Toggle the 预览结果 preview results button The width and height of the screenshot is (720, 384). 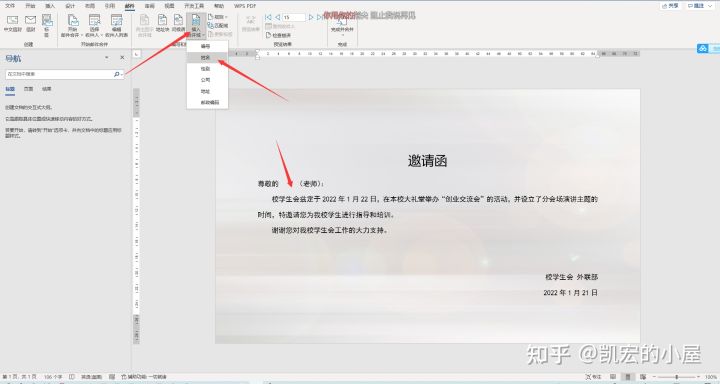251,24
